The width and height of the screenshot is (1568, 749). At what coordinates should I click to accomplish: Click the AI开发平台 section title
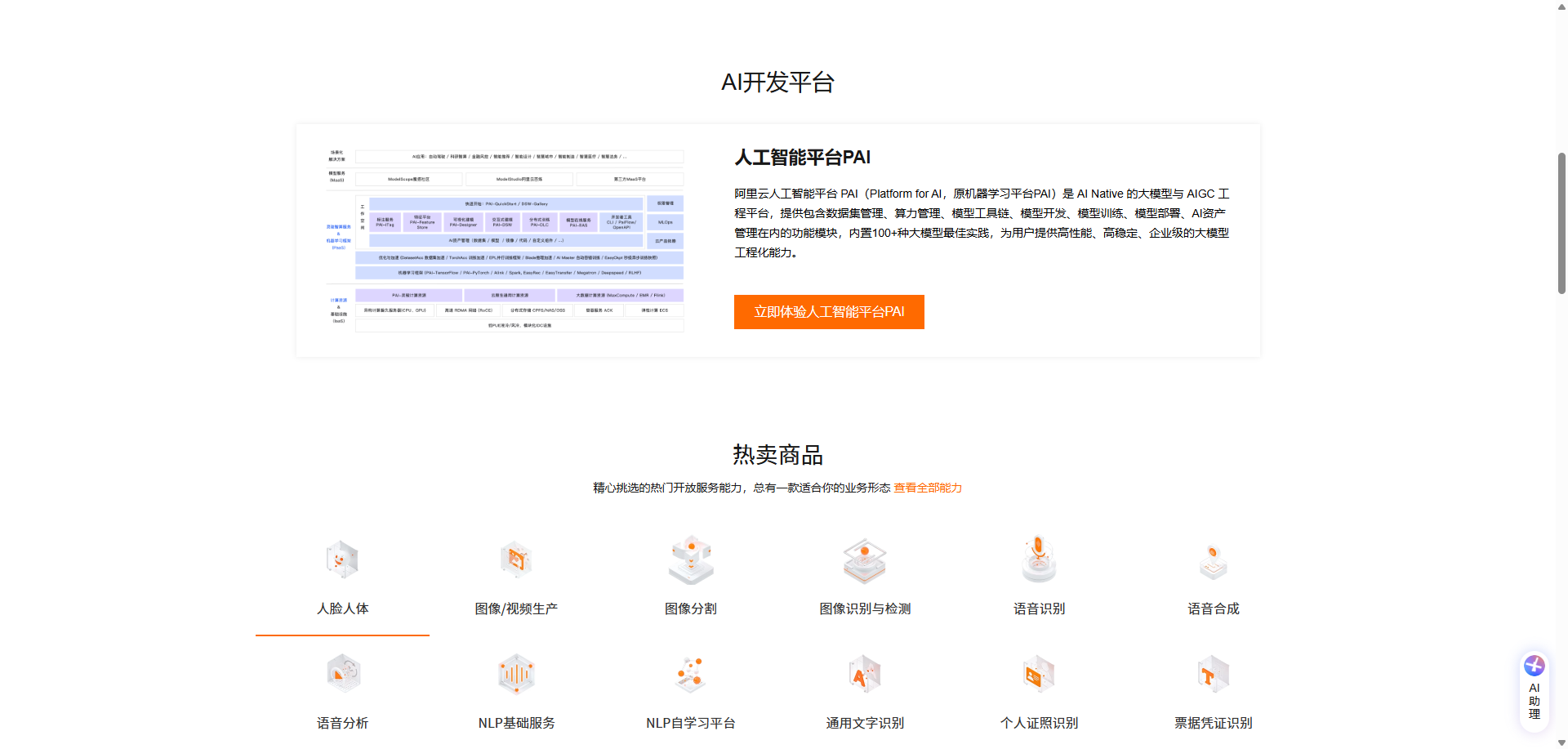(x=777, y=82)
